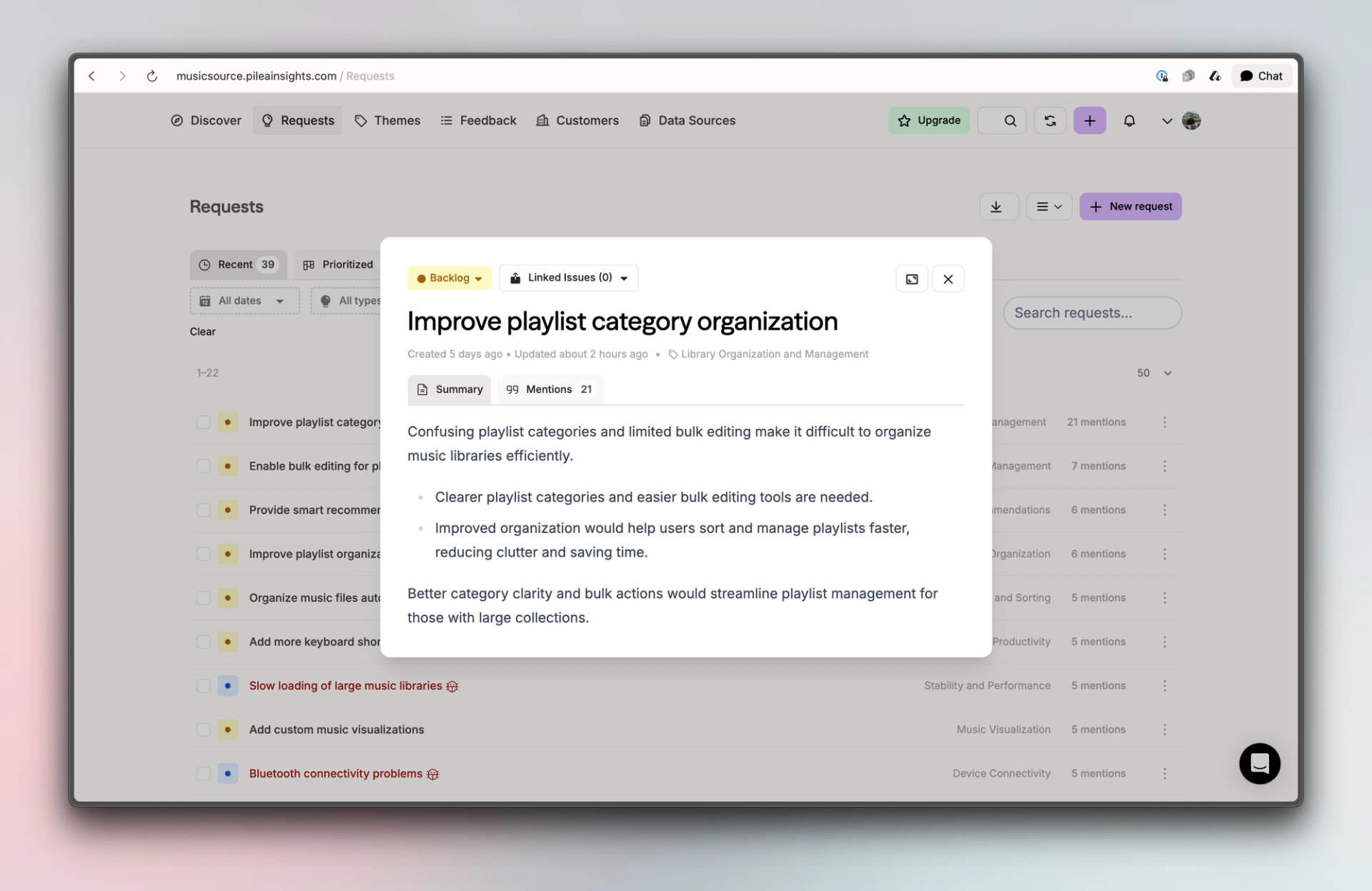Open search with the magnifier icon
This screenshot has width=1372, height=891.
1010,121
